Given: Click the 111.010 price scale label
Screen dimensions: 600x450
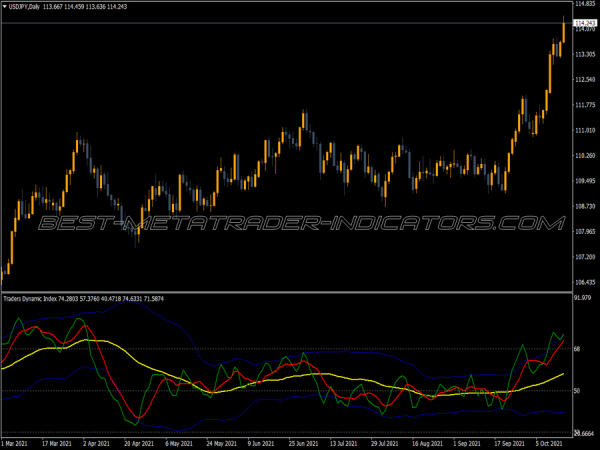Looking at the screenshot, I should (x=585, y=131).
